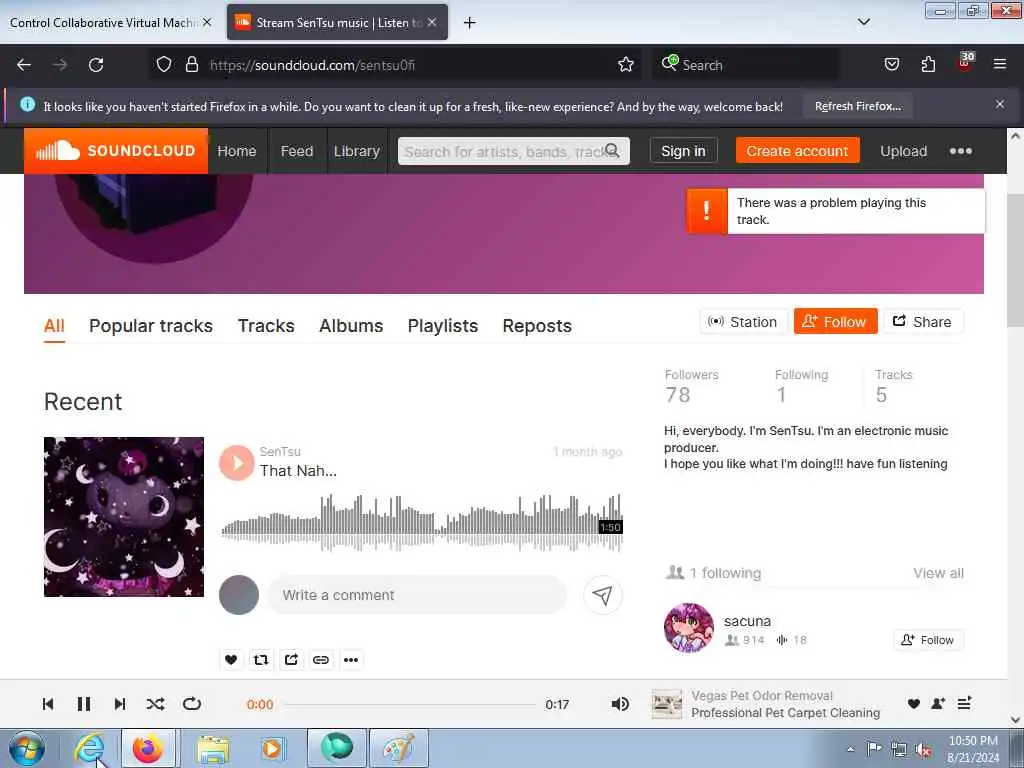Copy link of track That Nah...
The width and height of the screenshot is (1024, 768).
click(321, 660)
